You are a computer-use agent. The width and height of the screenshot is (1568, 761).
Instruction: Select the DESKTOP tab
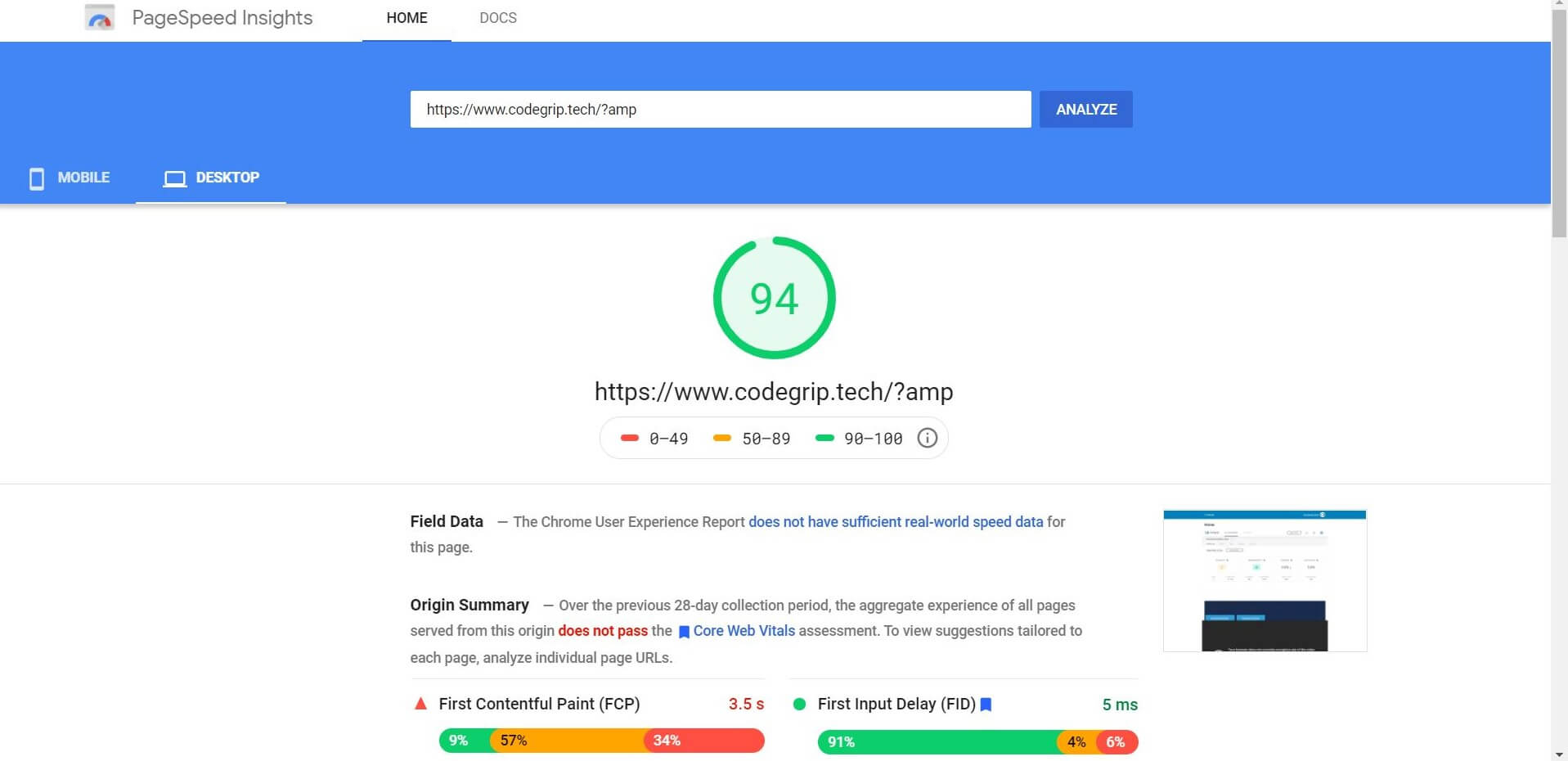(227, 178)
